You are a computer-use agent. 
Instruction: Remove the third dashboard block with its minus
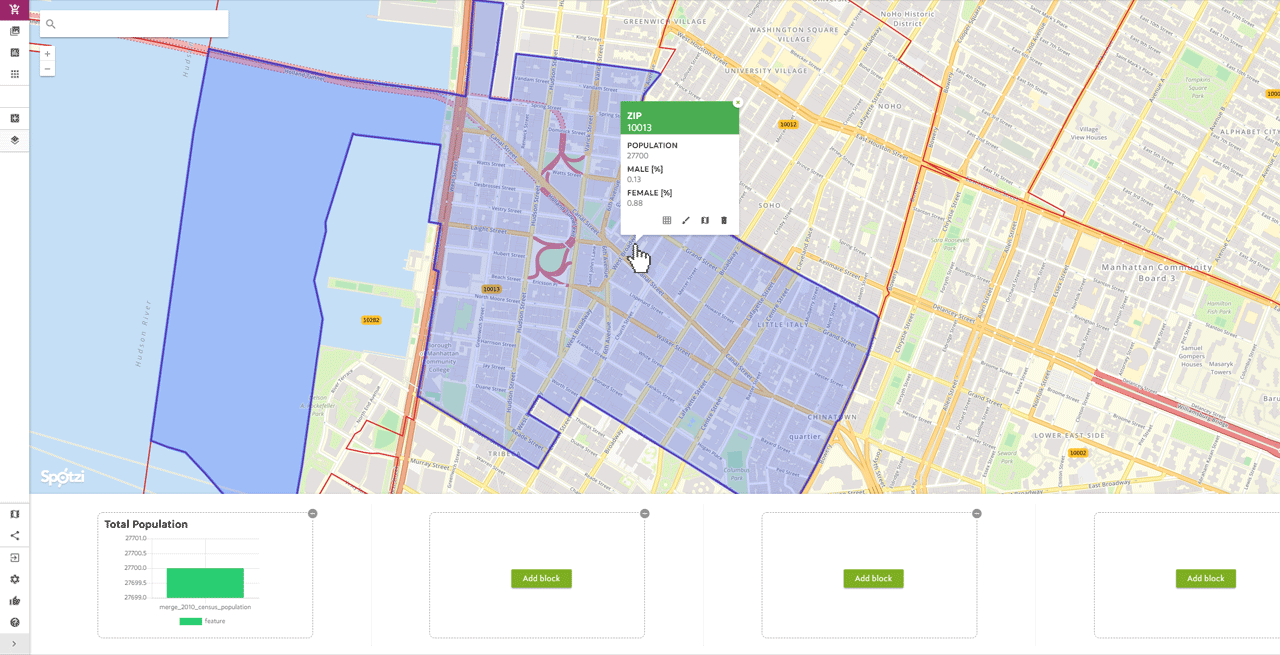pyautogui.click(x=977, y=513)
